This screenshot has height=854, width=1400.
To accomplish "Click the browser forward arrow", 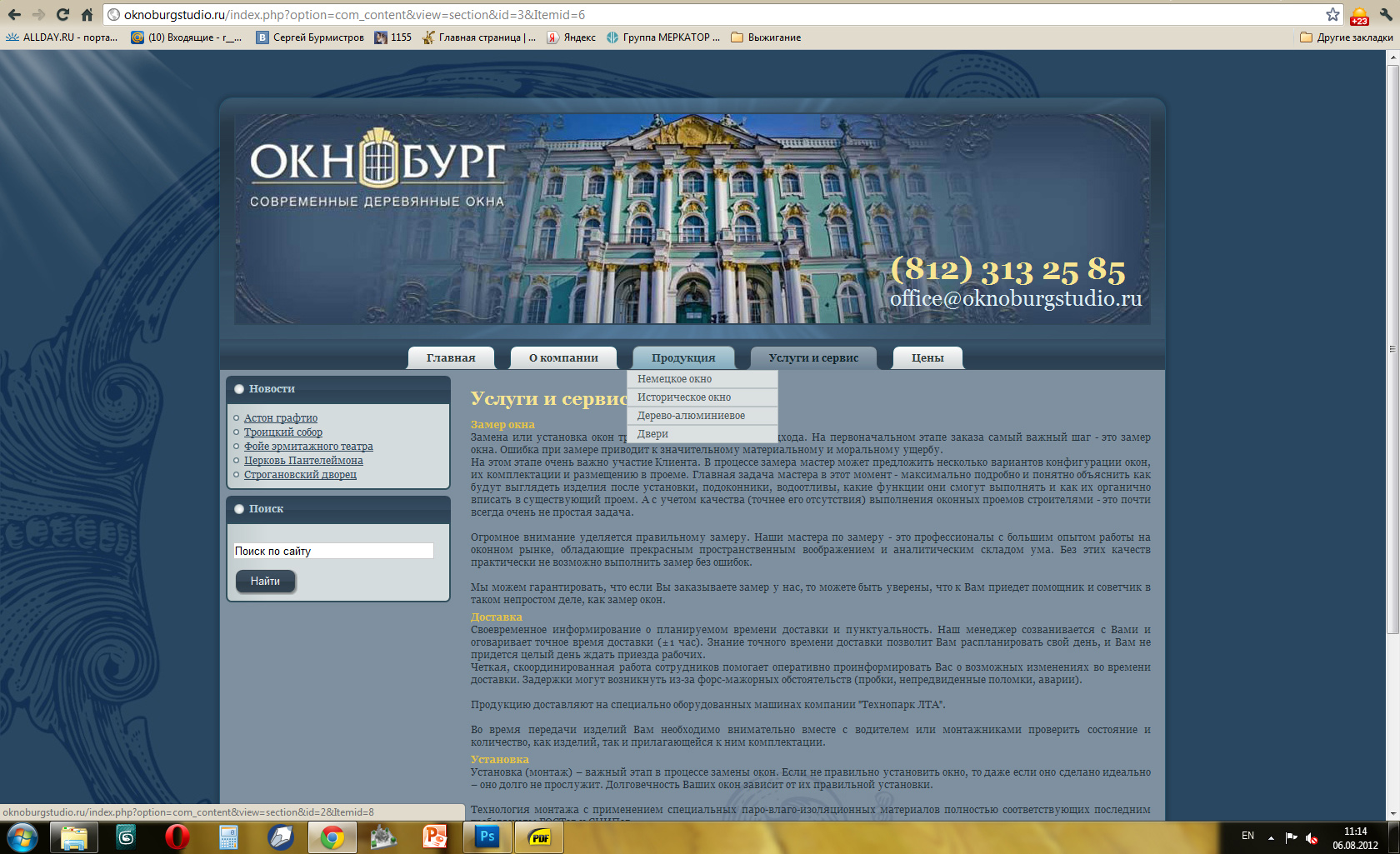I will point(38,14).
